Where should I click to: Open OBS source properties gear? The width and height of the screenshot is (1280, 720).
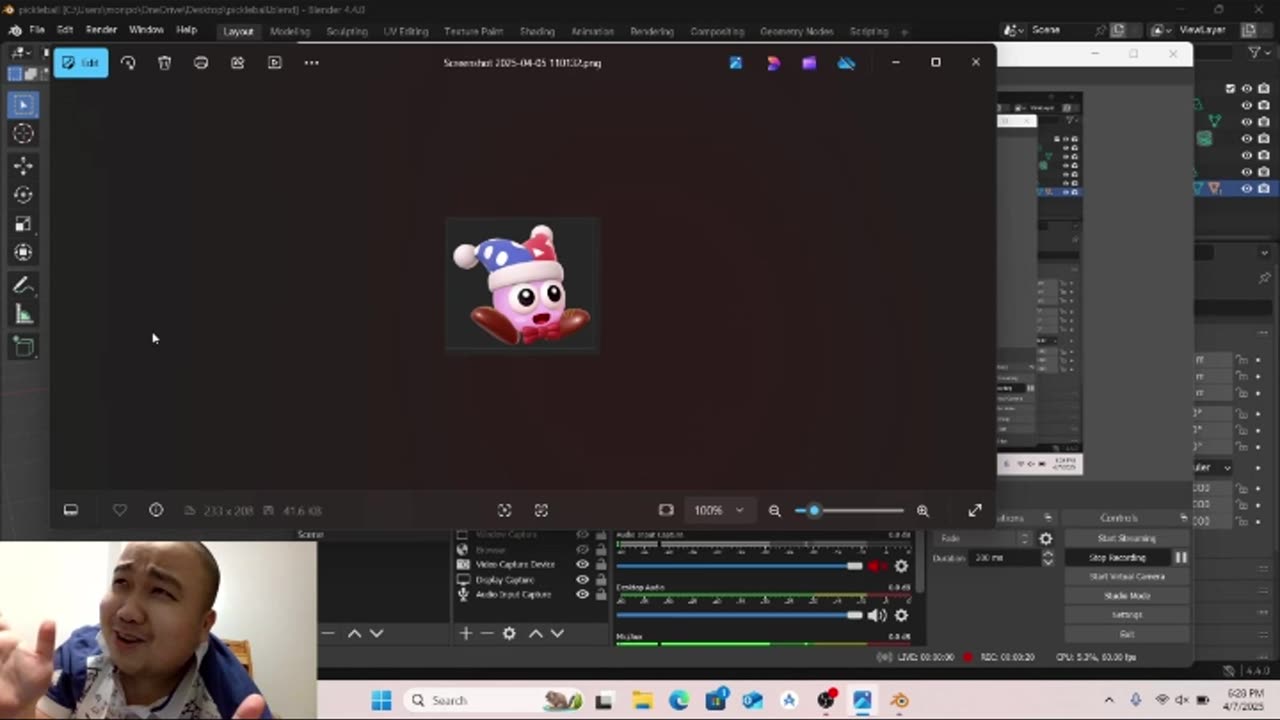[x=509, y=633]
